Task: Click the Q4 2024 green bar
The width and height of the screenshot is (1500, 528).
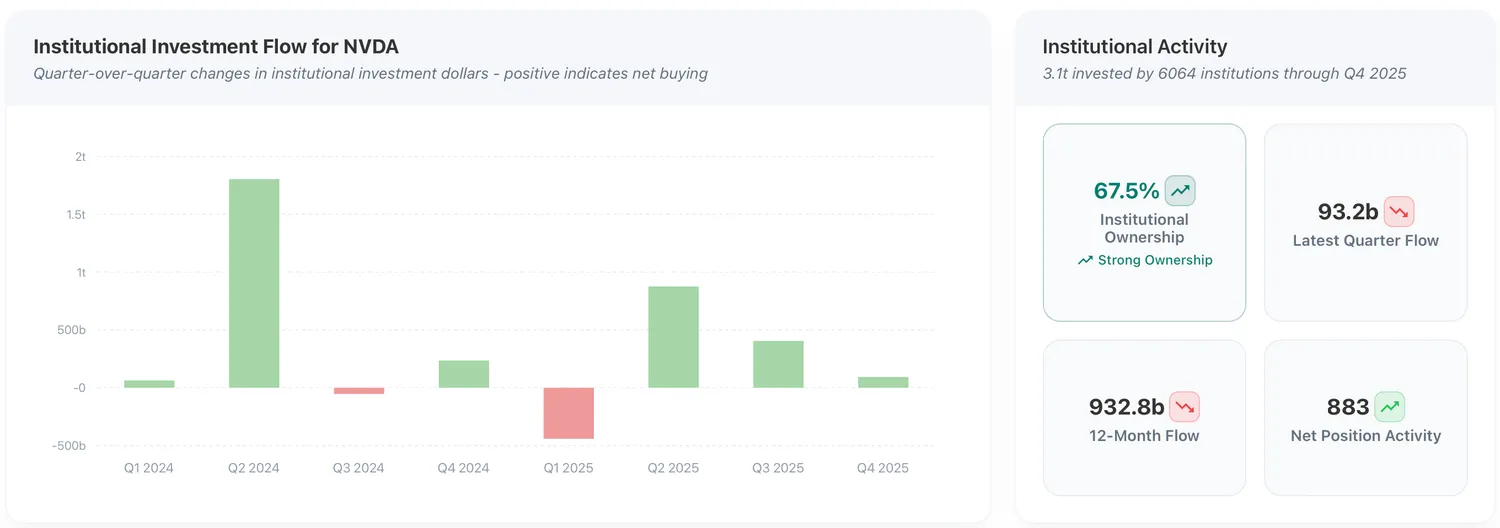Action: click(x=464, y=374)
